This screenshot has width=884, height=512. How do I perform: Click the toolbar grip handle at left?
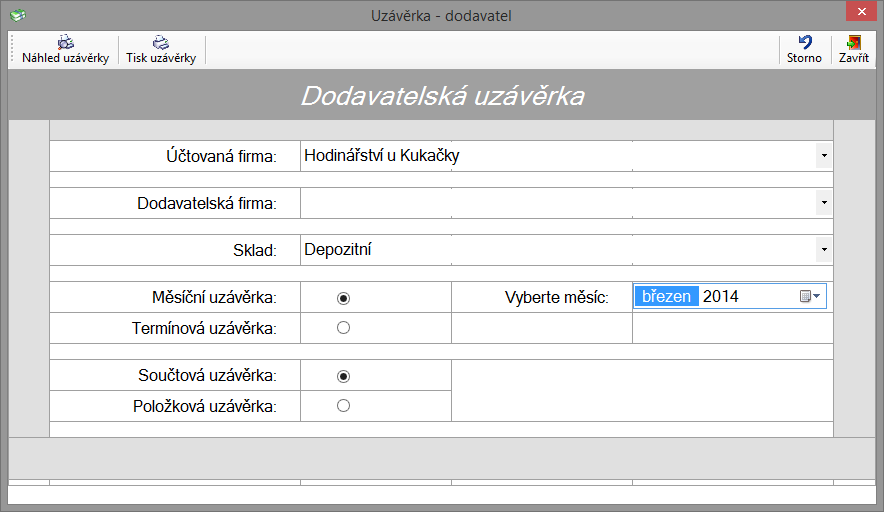click(12, 50)
